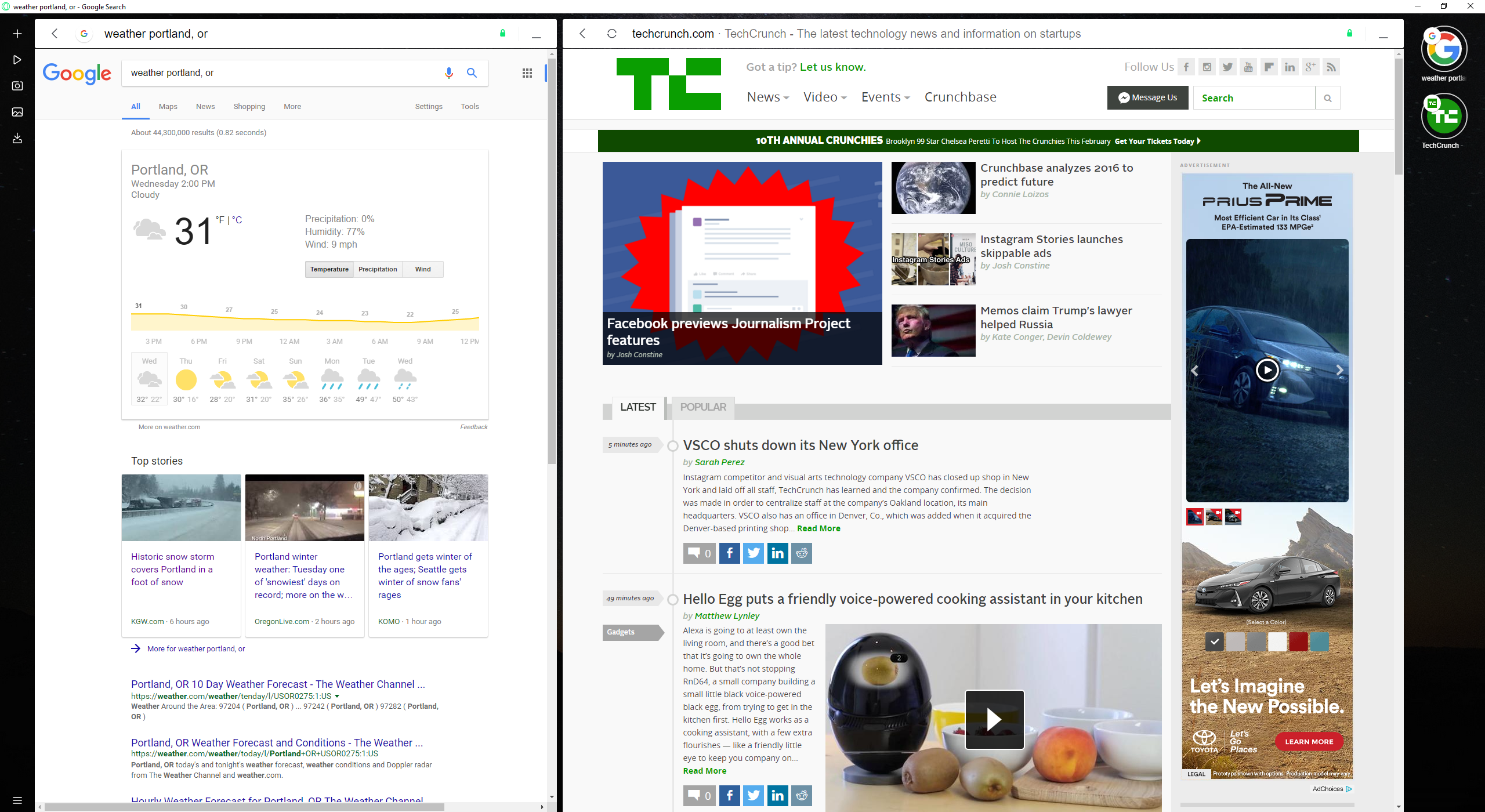Image resolution: width=1485 pixels, height=812 pixels.
Task: Open the Google Maps results tab
Action: [x=168, y=107]
